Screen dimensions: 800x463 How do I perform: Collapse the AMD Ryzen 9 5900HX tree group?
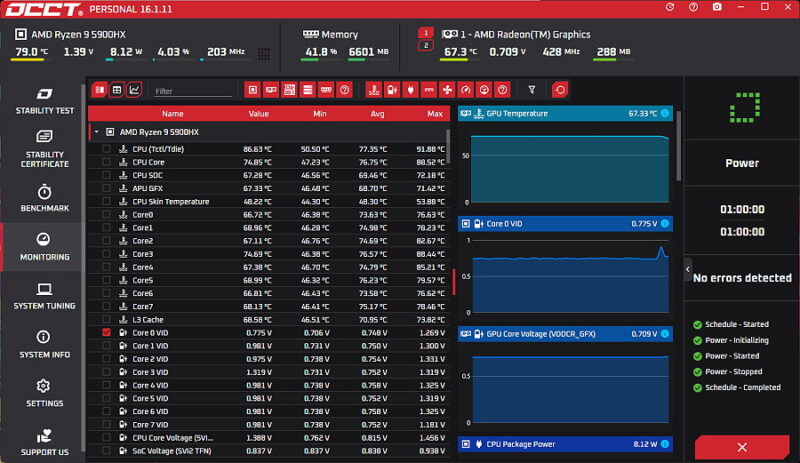point(96,132)
